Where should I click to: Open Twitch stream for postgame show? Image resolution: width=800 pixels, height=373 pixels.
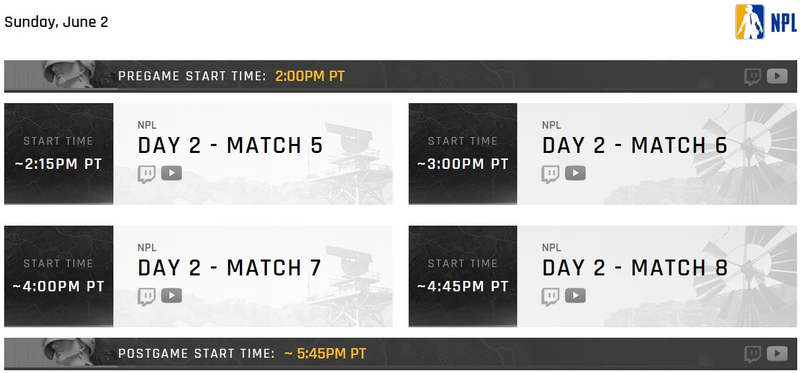753,354
